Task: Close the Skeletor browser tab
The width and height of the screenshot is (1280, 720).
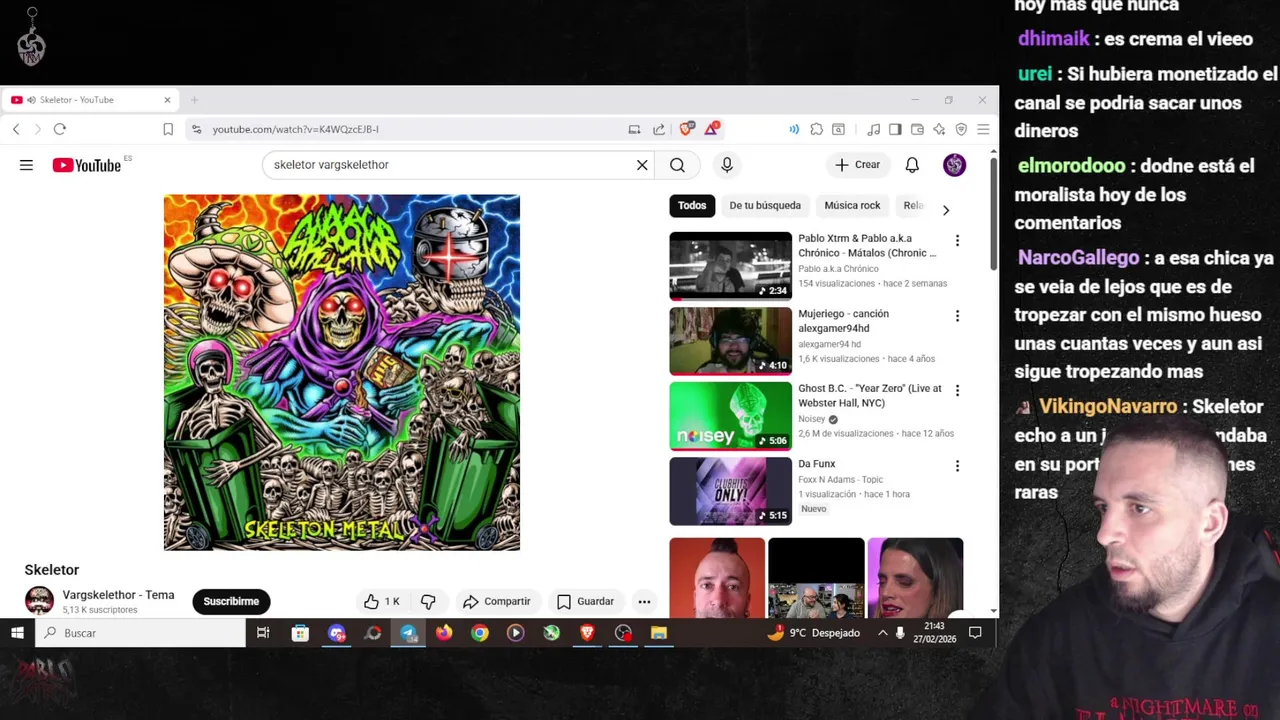Action: click(167, 100)
